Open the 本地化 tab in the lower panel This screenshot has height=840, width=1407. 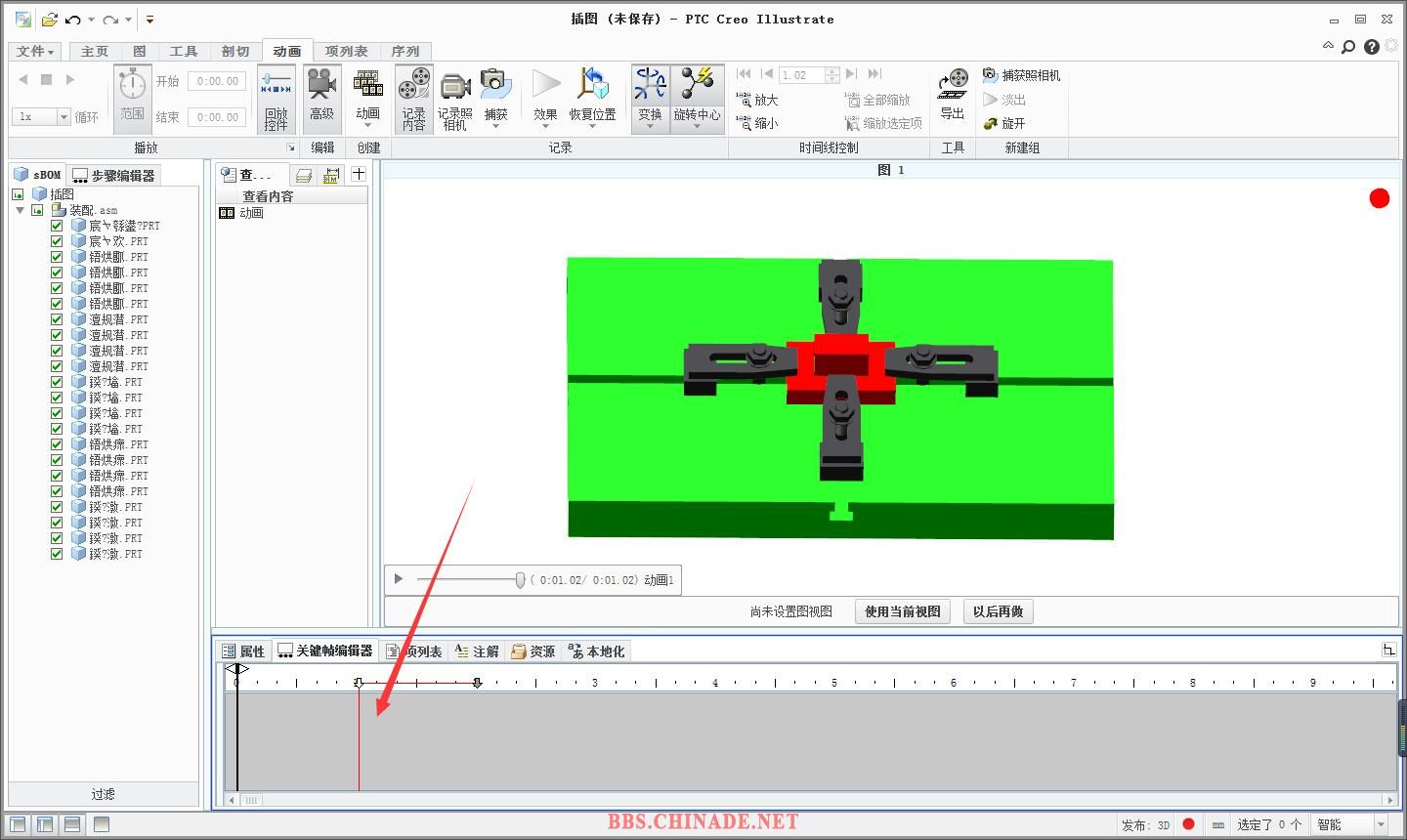click(596, 651)
